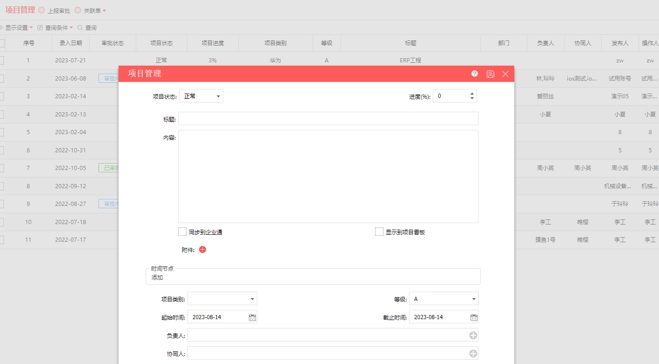This screenshot has width=659, height=364.
Task: Click the 标题 column header
Action: coord(411,43)
